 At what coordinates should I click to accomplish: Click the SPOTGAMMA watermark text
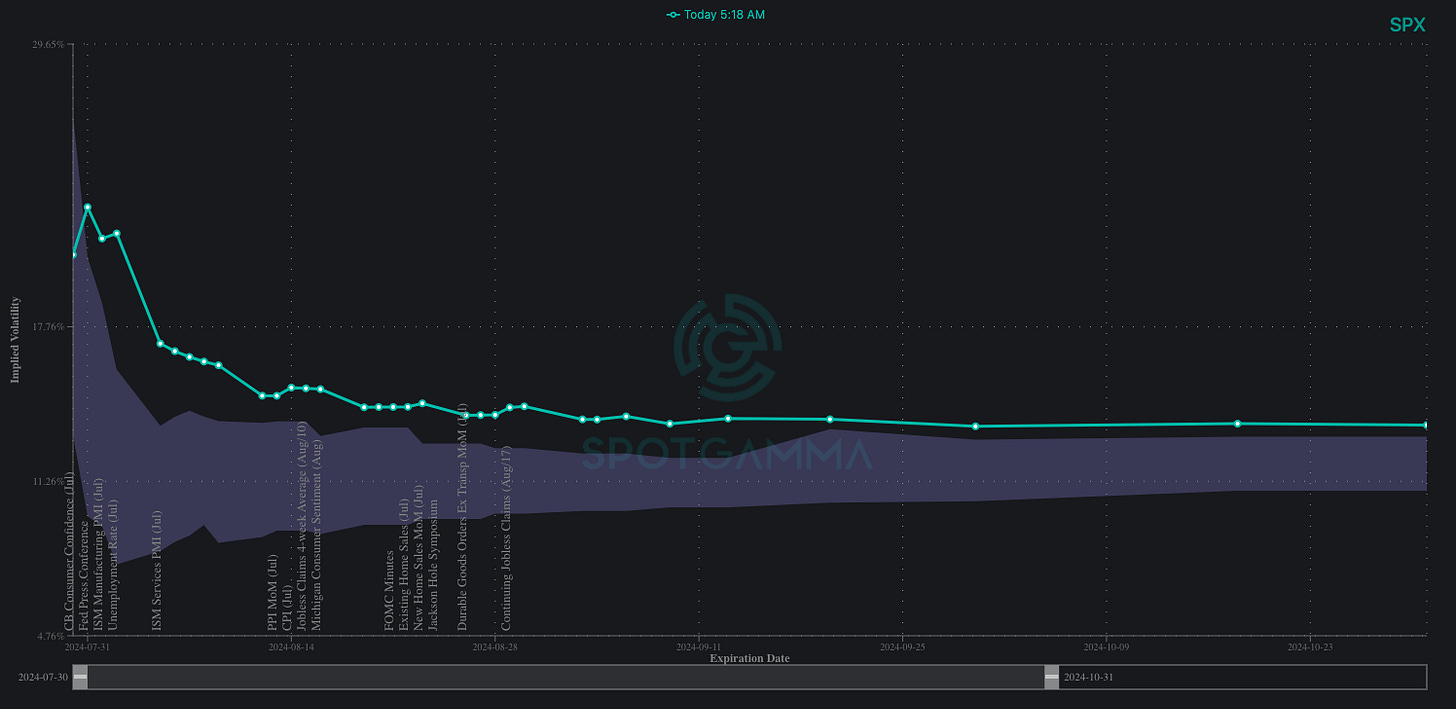coord(727,456)
